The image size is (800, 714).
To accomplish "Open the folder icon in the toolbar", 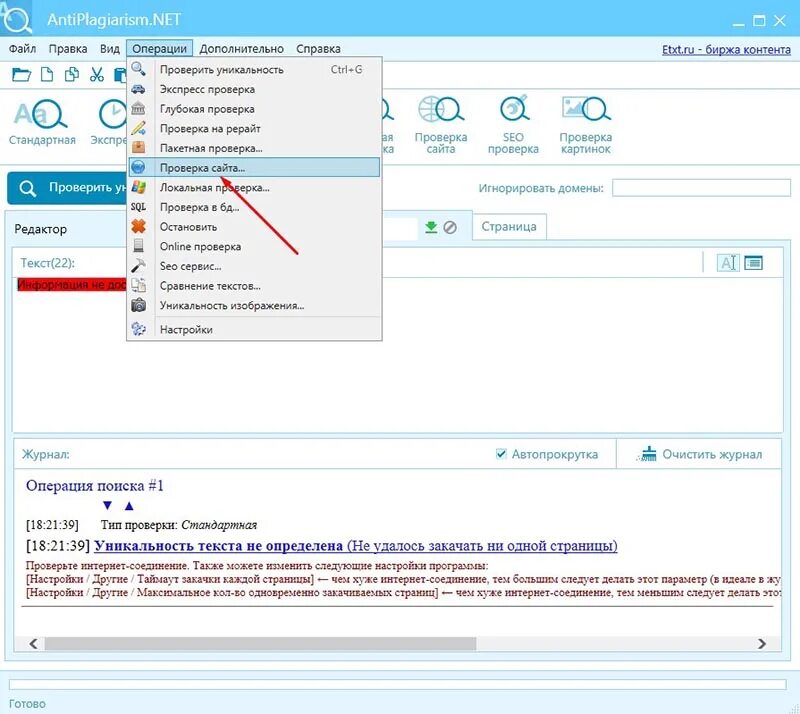I will coord(21,75).
